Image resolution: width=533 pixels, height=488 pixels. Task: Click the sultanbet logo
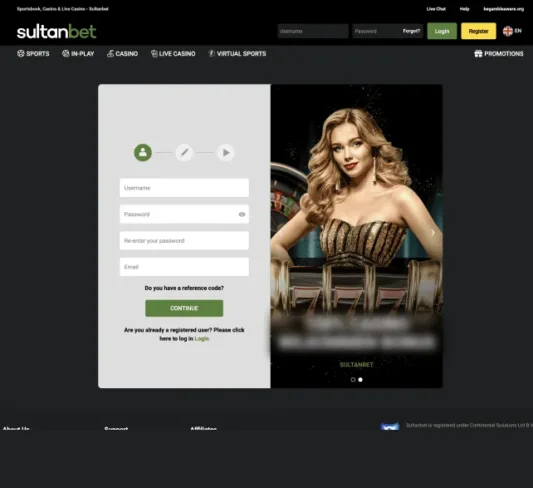[56, 31]
